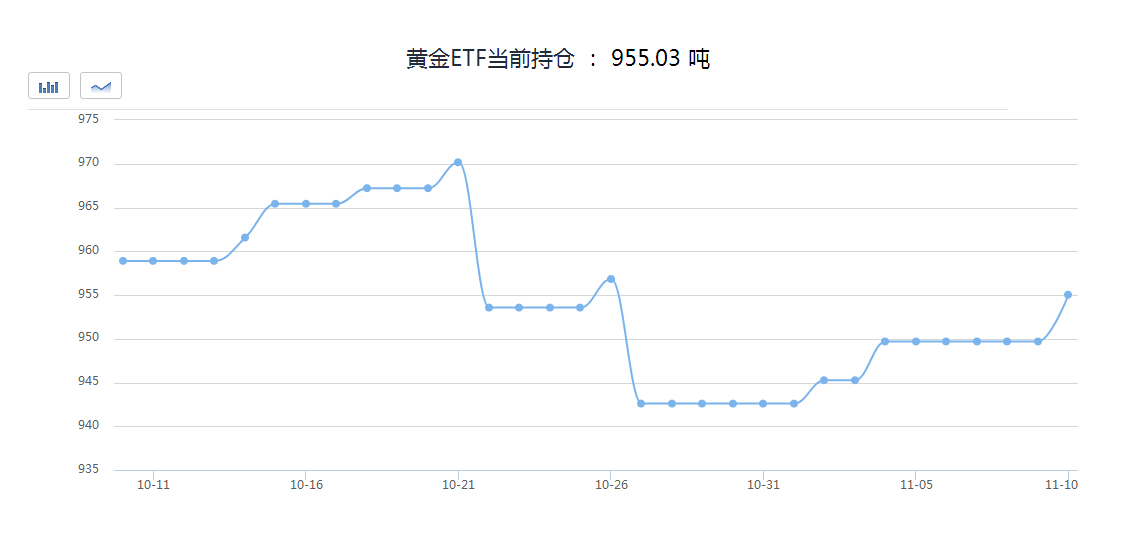Select the 10-26 data point near 957

click(611, 279)
